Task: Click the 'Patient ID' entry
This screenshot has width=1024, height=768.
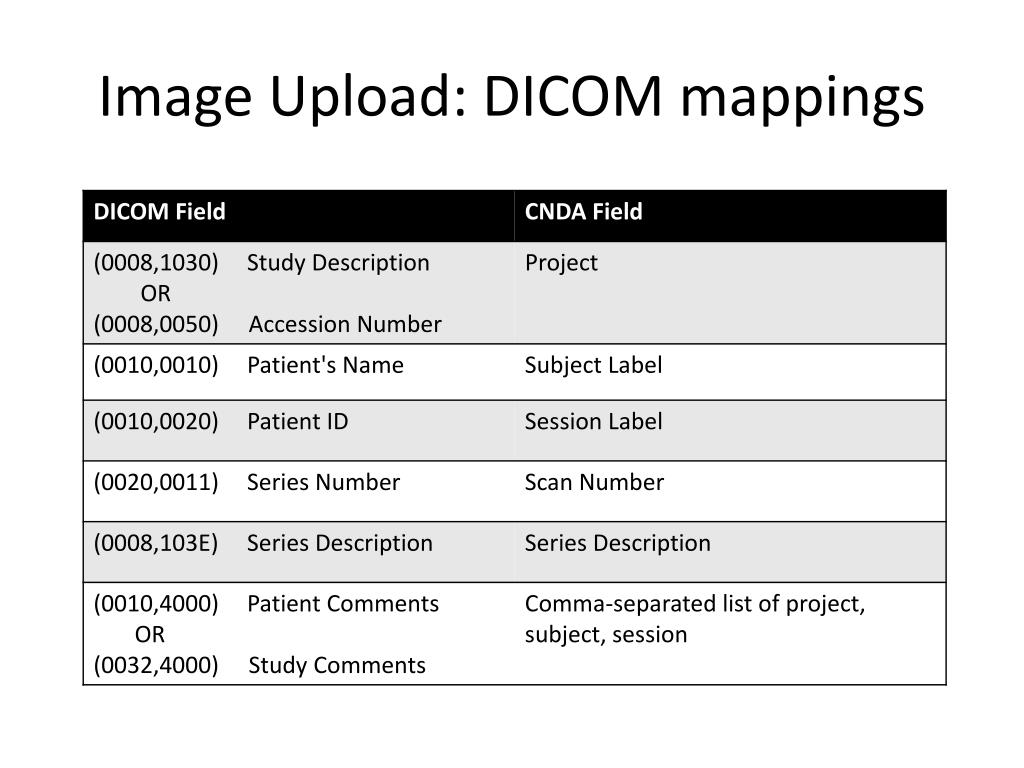Action: click(297, 422)
